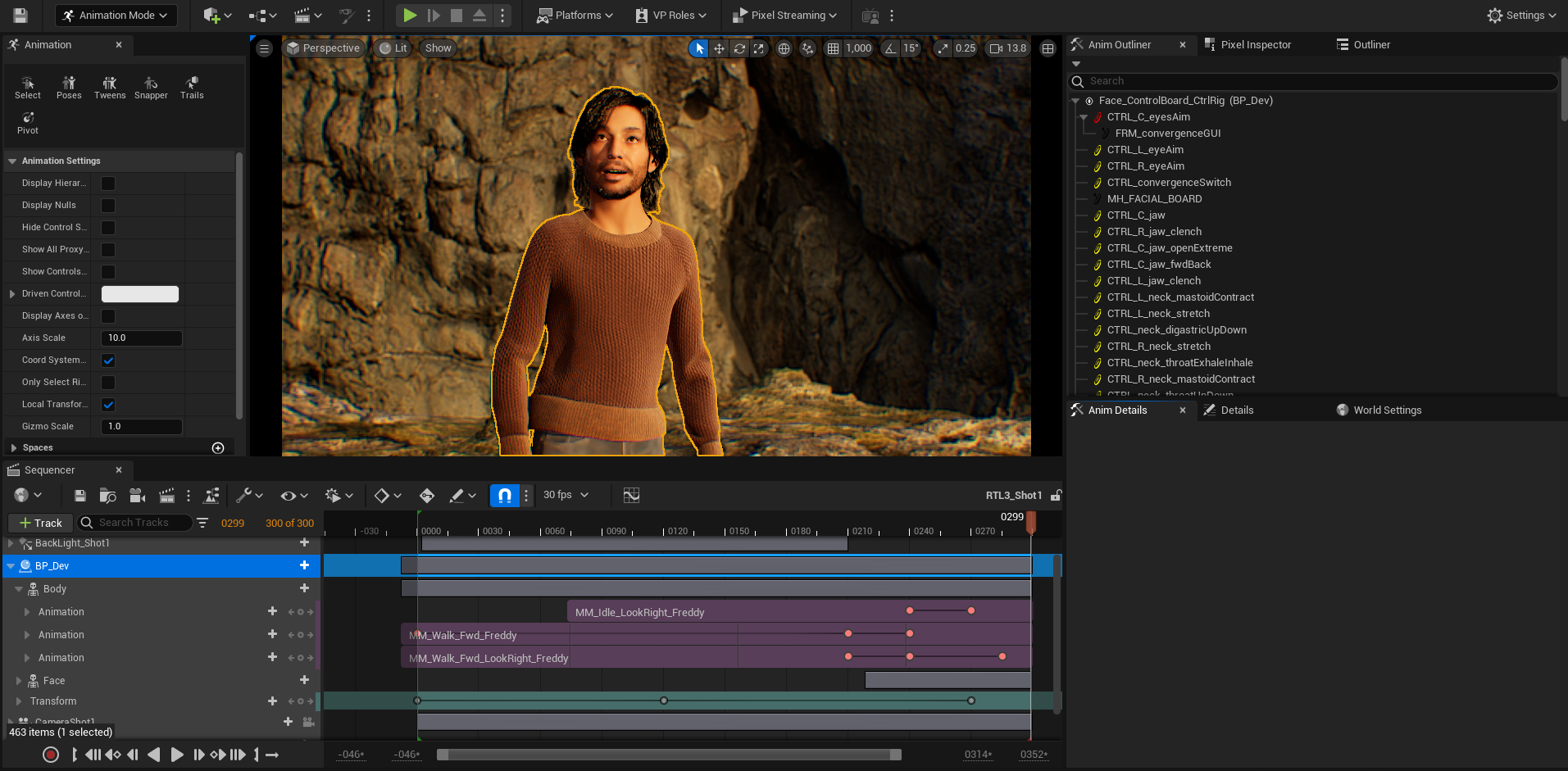
Task: Click the sequencer record button
Action: [51, 755]
